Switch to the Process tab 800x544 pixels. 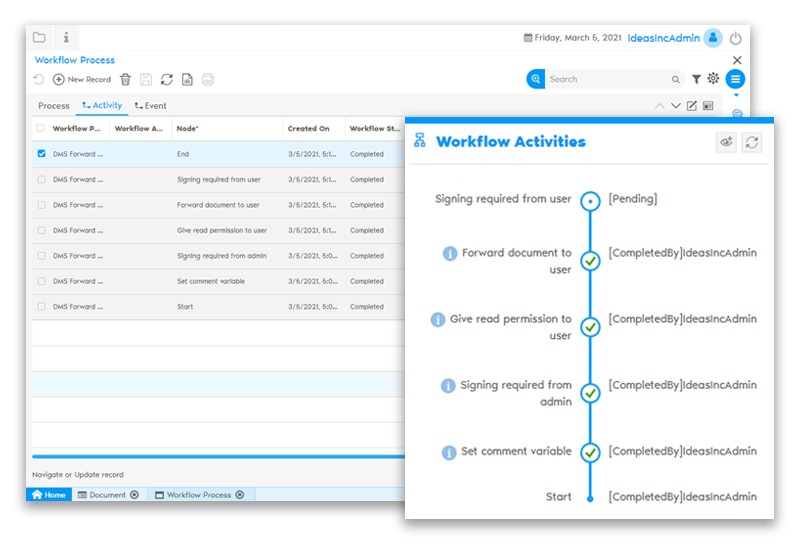pos(54,106)
